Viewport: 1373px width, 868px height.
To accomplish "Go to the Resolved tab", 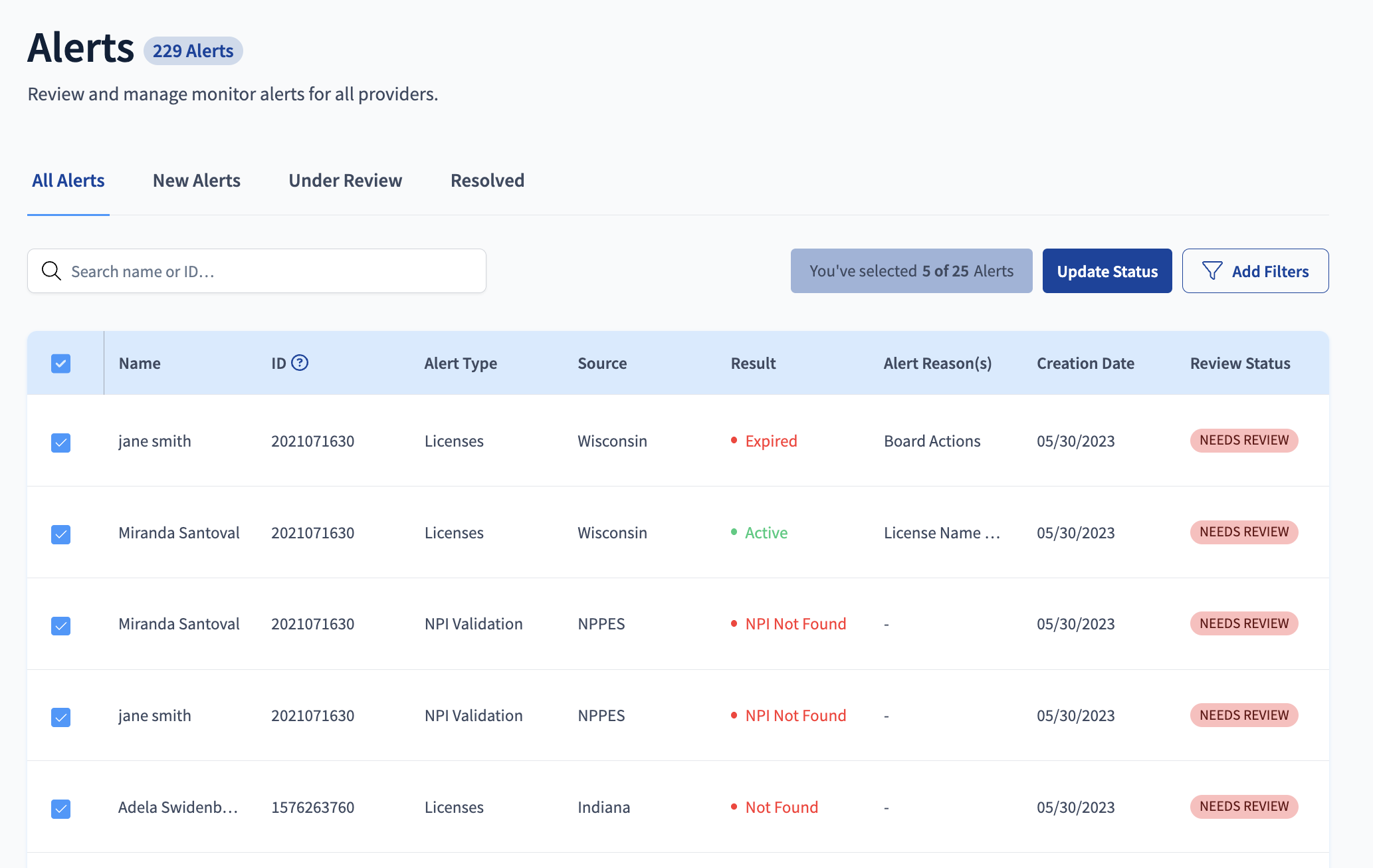I will (488, 181).
